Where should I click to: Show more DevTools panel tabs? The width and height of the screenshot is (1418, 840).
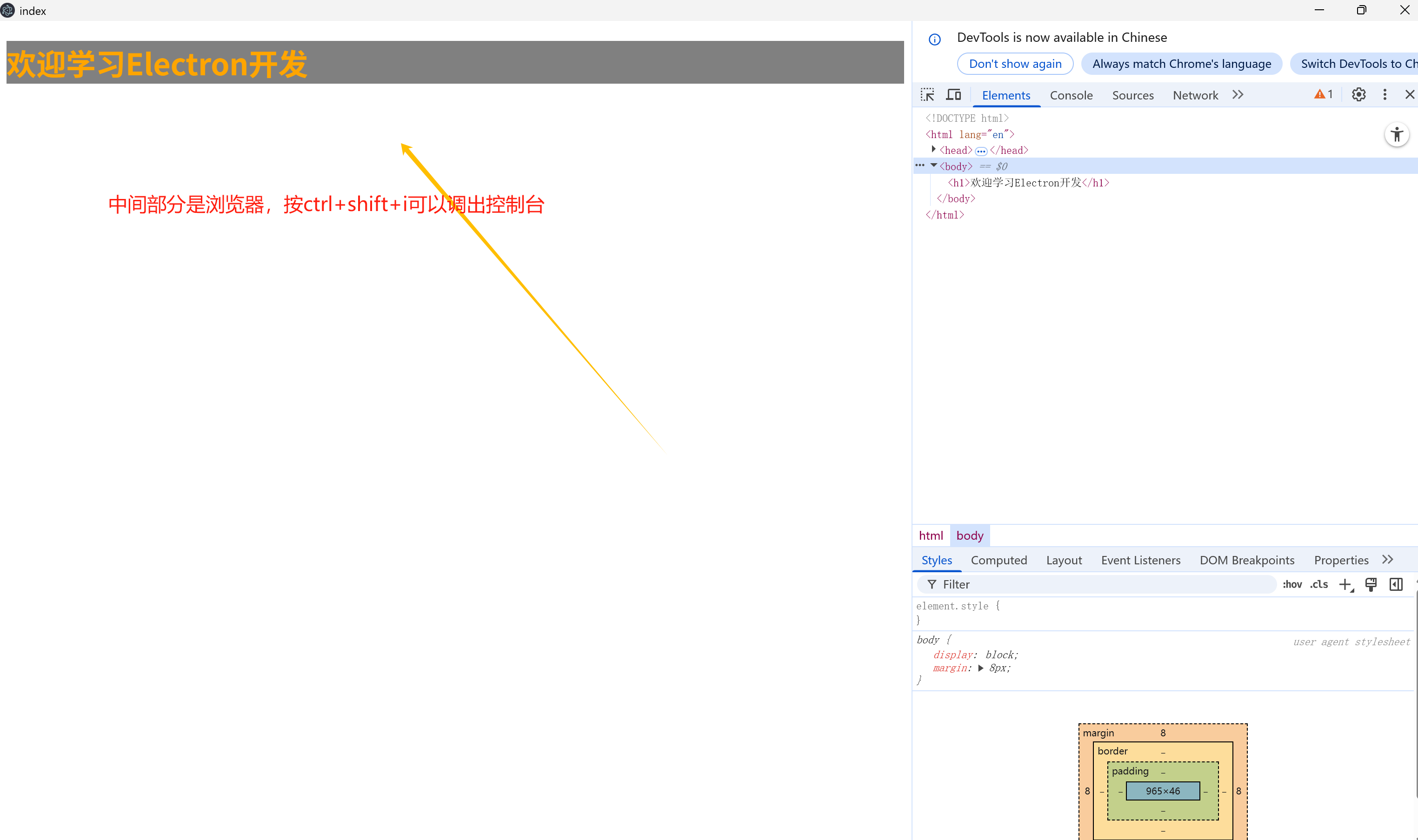(x=1238, y=94)
